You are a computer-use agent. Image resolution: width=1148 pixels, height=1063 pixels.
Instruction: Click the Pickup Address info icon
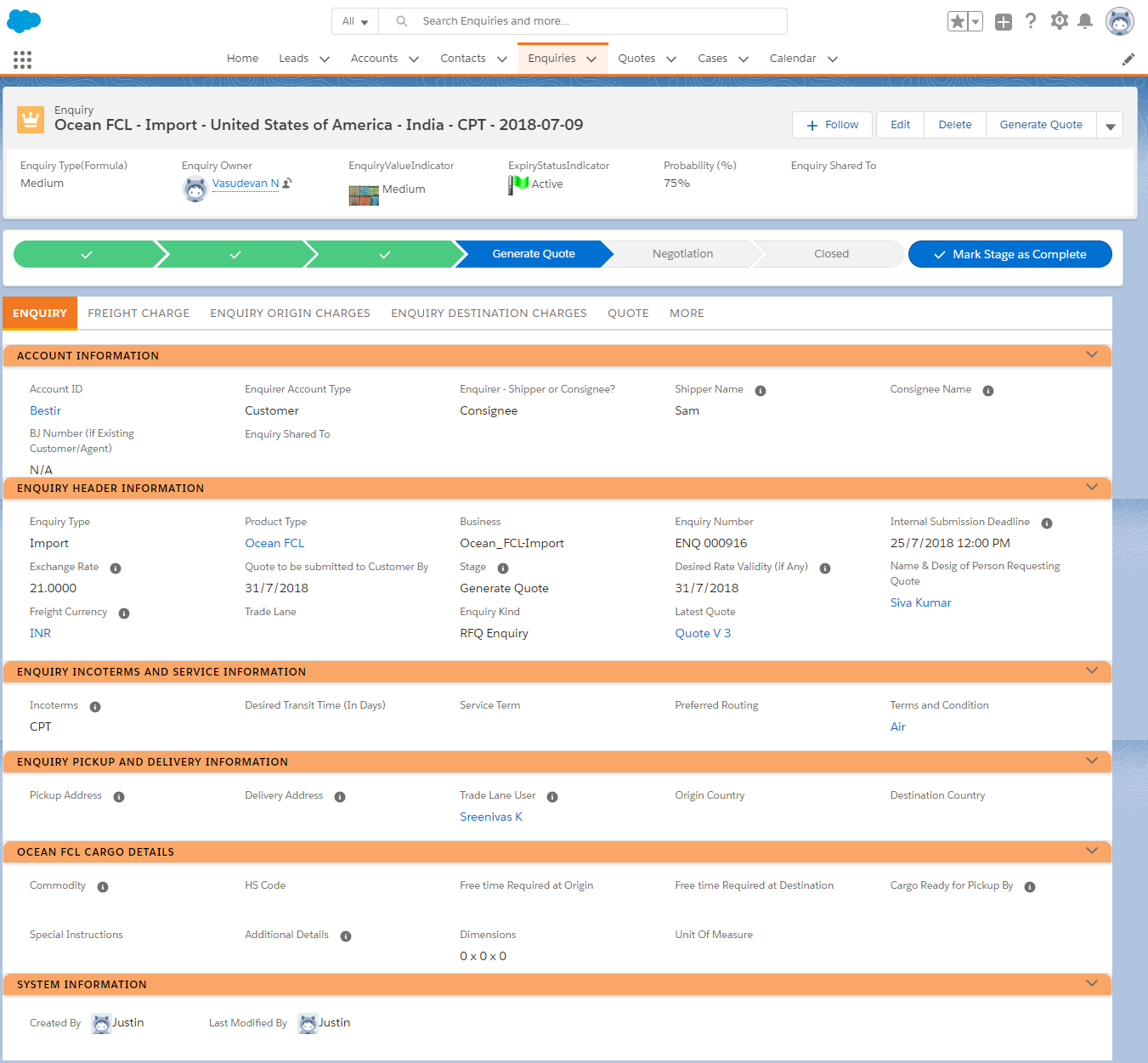click(119, 797)
